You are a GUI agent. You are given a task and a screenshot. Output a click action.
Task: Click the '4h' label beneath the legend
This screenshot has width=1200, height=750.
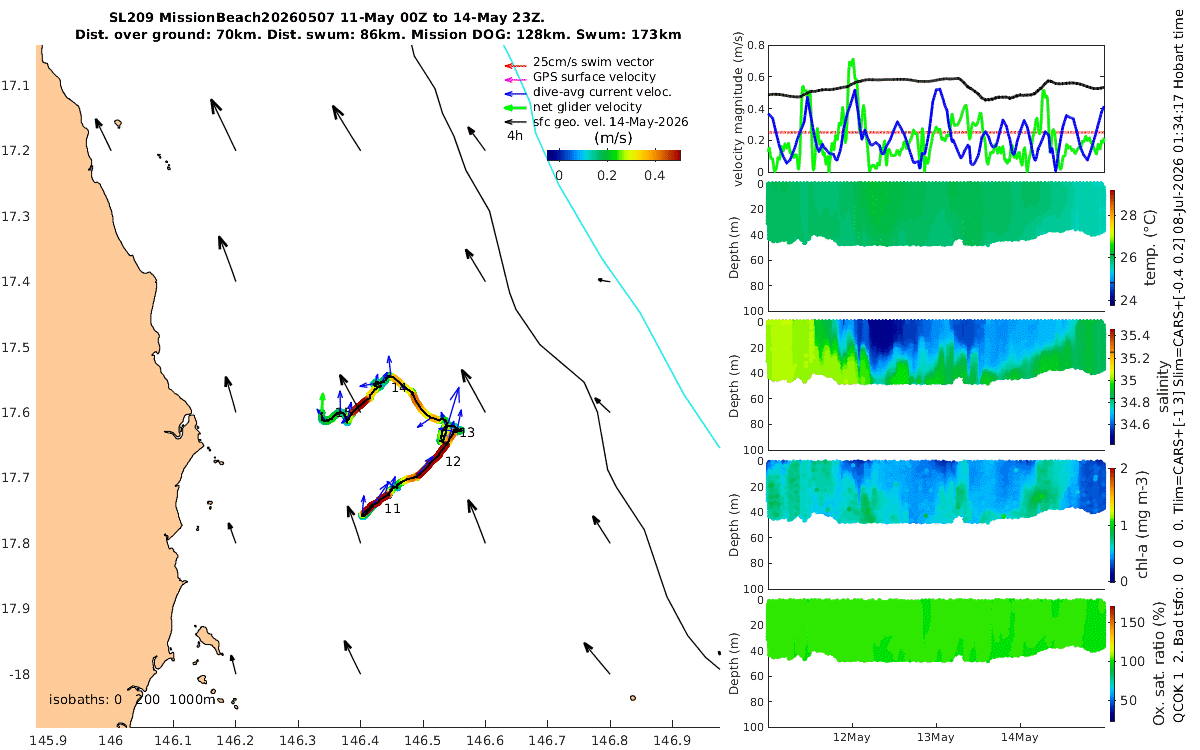click(515, 135)
